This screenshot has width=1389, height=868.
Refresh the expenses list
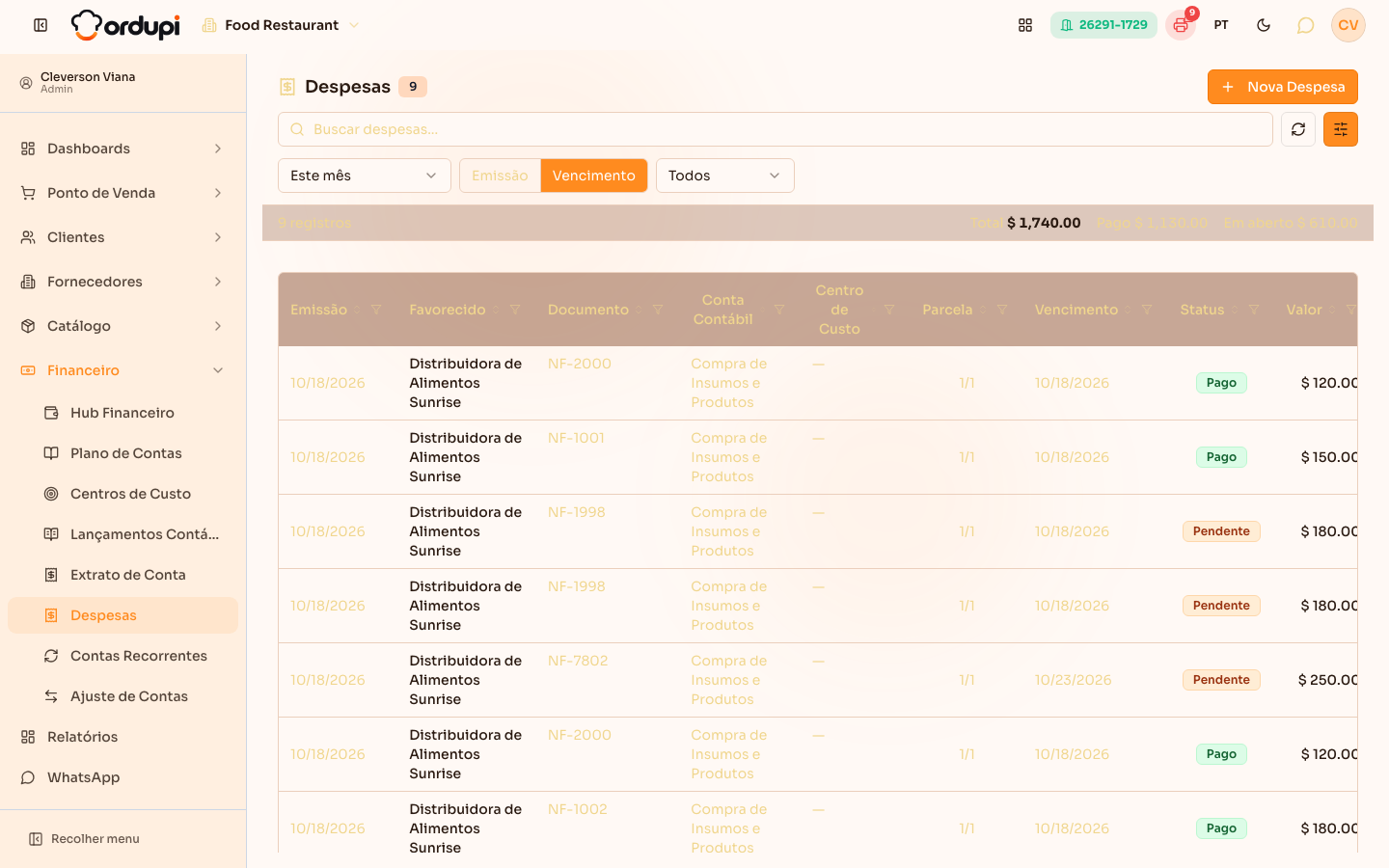pyautogui.click(x=1298, y=129)
